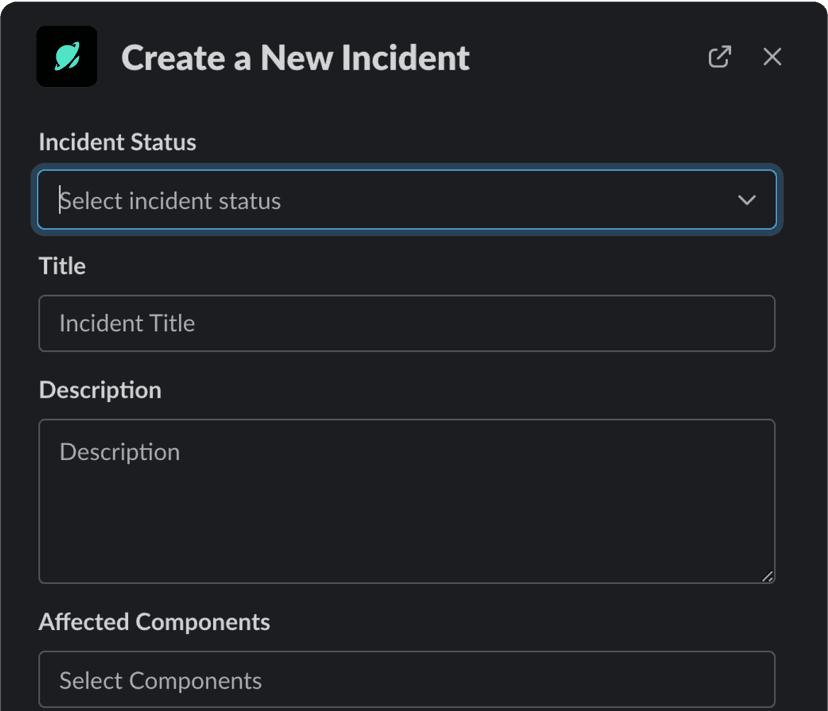Click inside the Description text area
Screen dimensions: 828x711
(x=407, y=501)
